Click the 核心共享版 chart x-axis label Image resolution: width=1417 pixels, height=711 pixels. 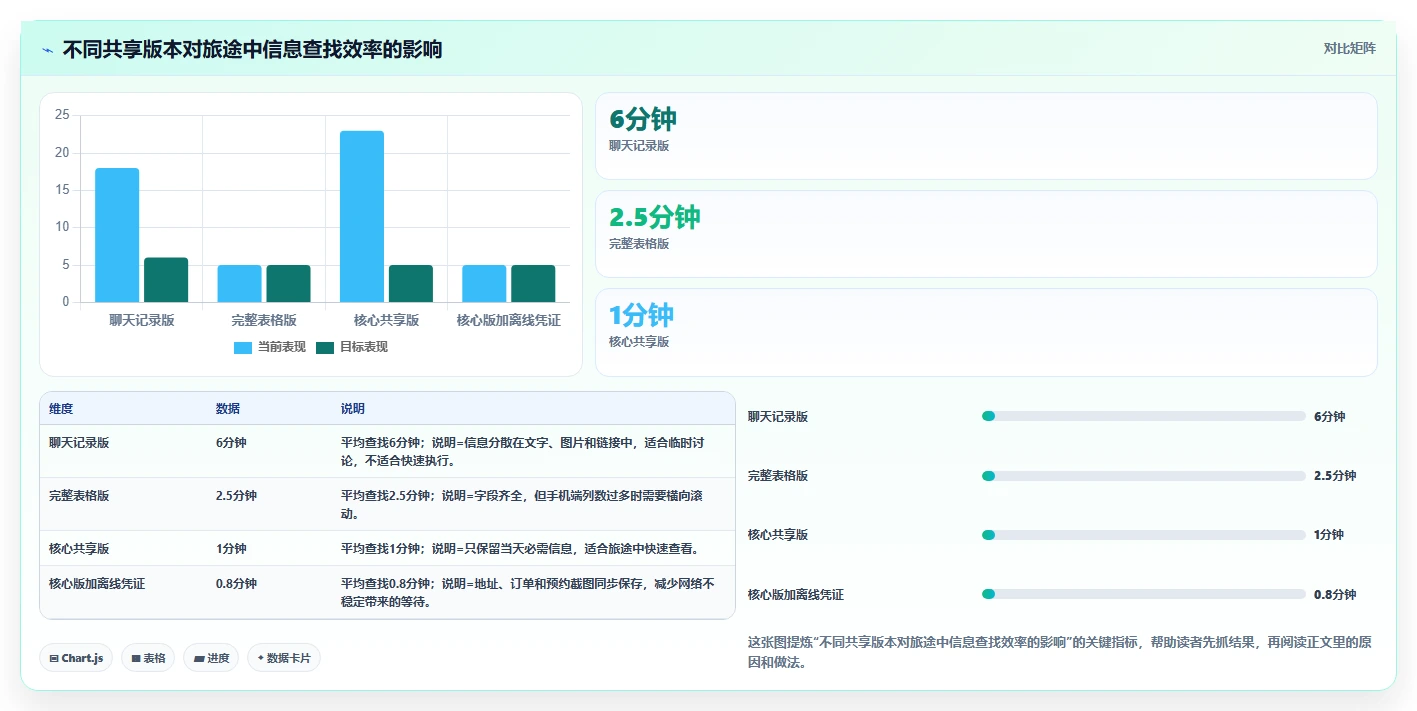[387, 320]
